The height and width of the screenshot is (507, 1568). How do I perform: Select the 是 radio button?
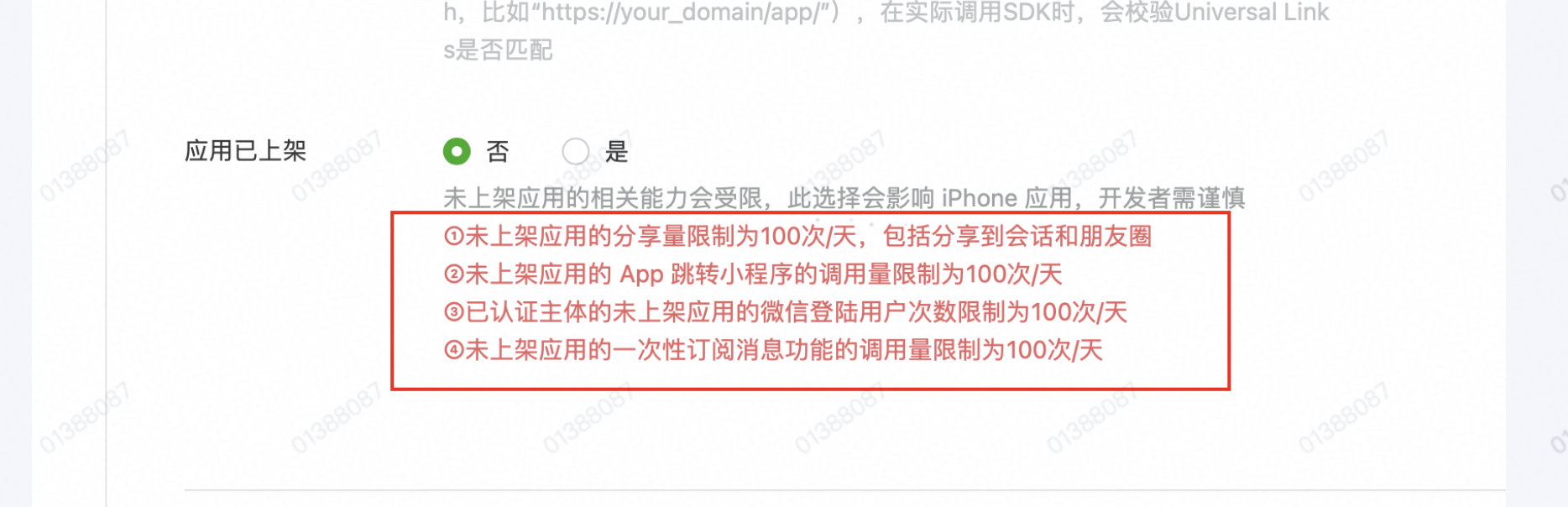pyautogui.click(x=575, y=152)
